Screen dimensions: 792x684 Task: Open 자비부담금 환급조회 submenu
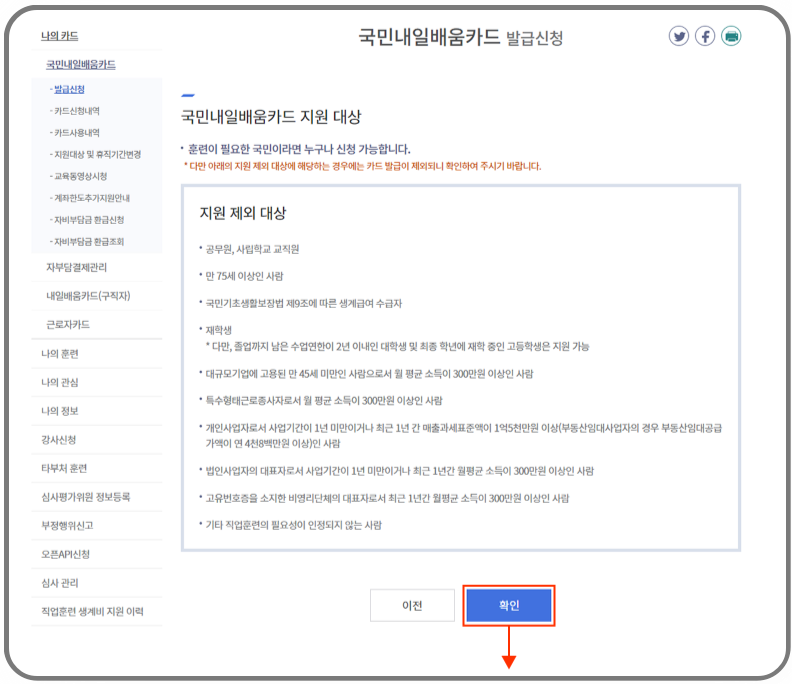coord(89,241)
